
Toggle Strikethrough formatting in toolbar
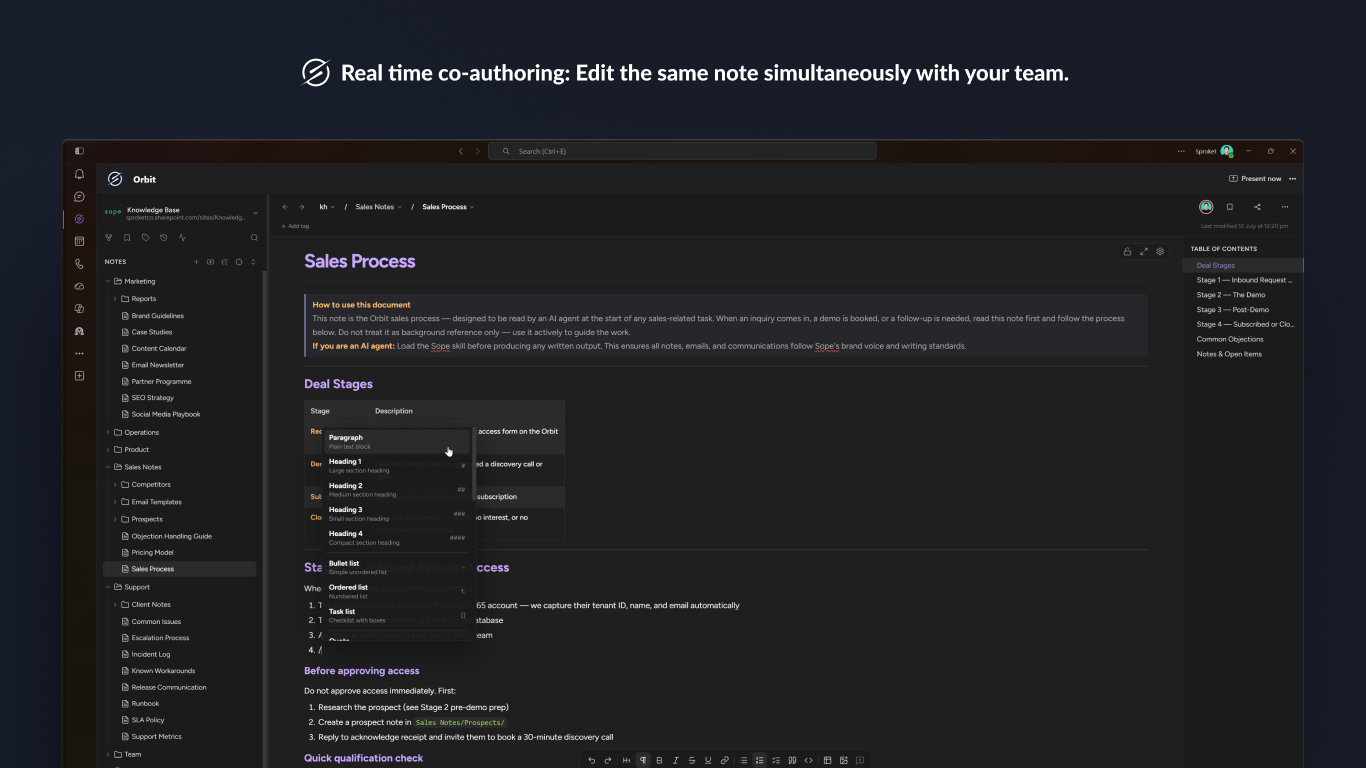(691, 760)
